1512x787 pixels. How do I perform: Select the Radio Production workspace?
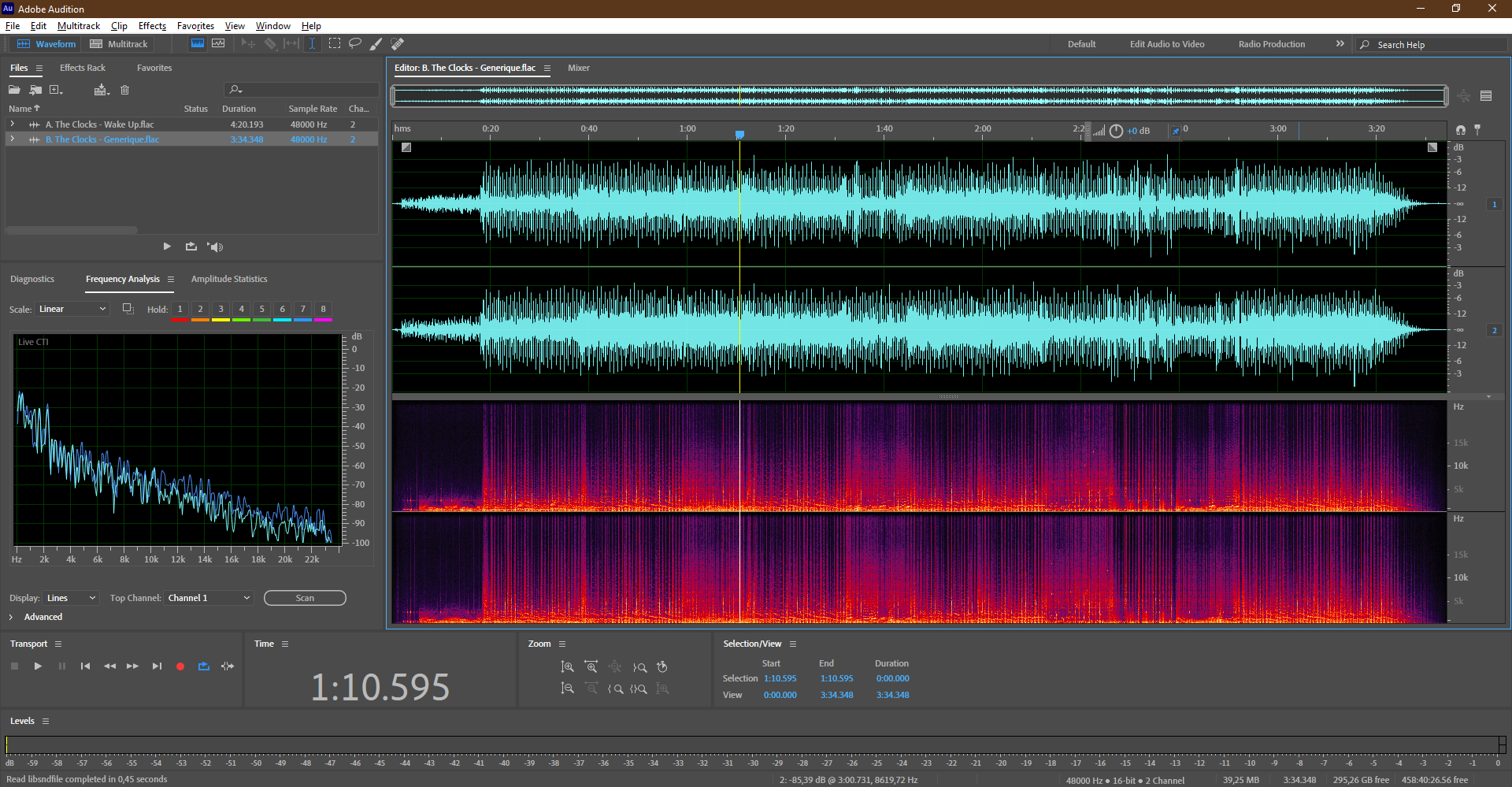tap(1272, 44)
